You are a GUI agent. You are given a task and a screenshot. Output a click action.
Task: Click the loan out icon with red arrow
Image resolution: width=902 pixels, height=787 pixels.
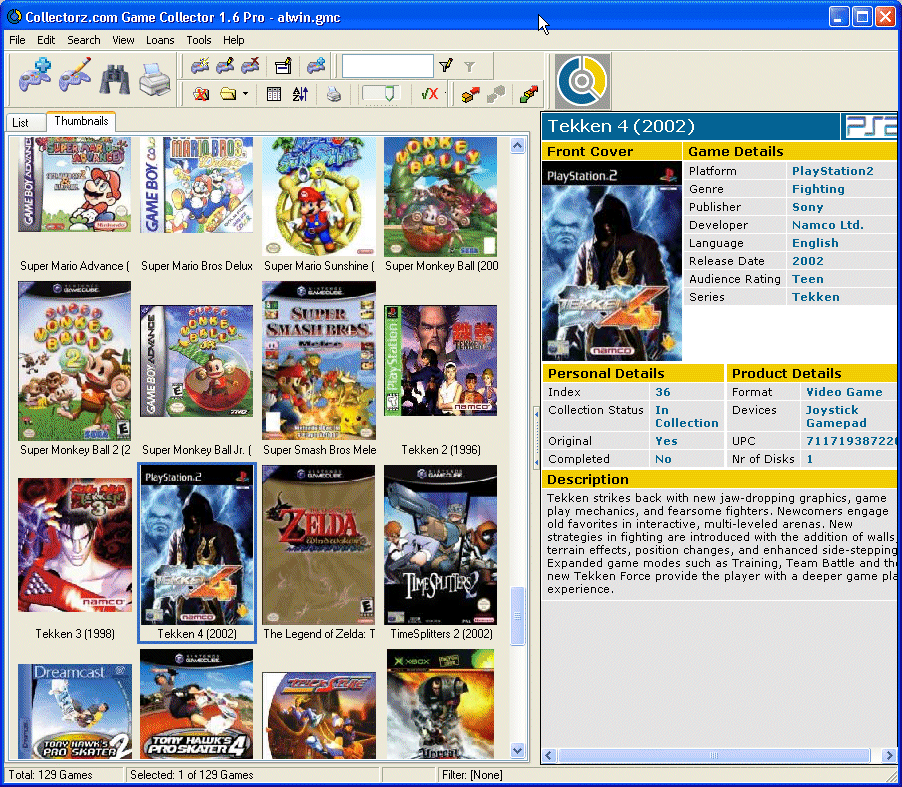470,94
